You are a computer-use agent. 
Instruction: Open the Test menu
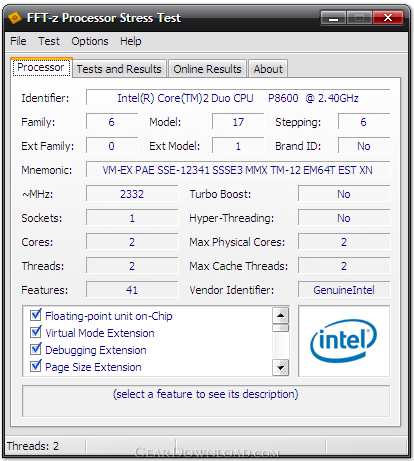pos(49,41)
